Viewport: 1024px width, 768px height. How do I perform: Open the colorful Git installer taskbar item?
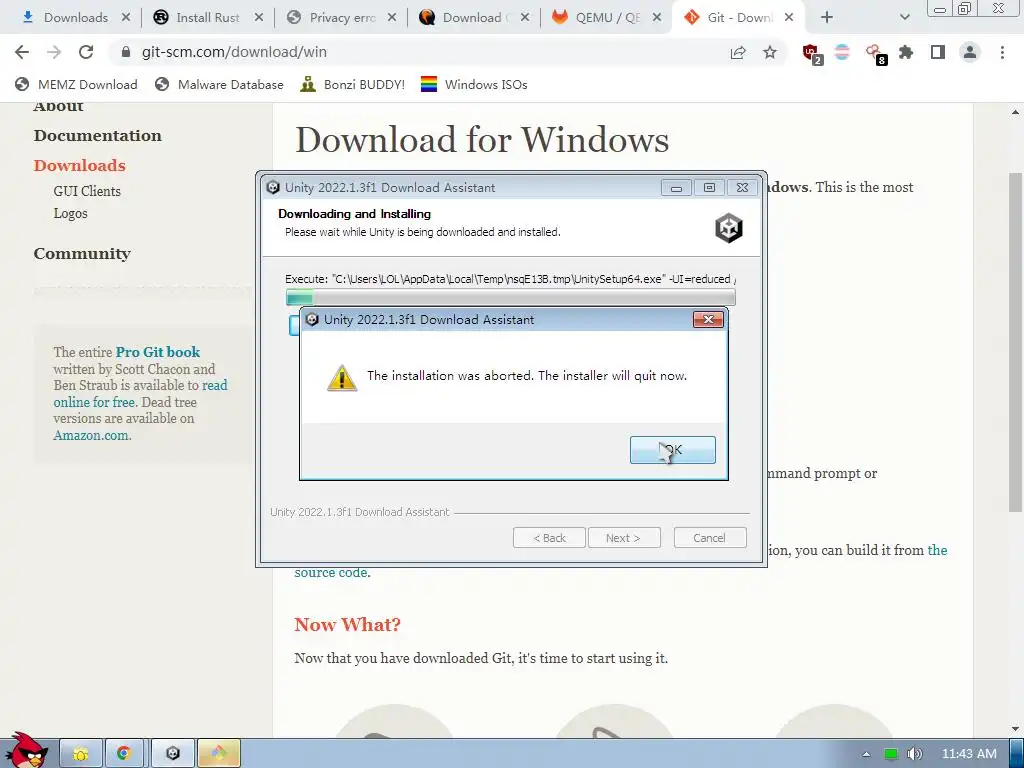(x=219, y=754)
